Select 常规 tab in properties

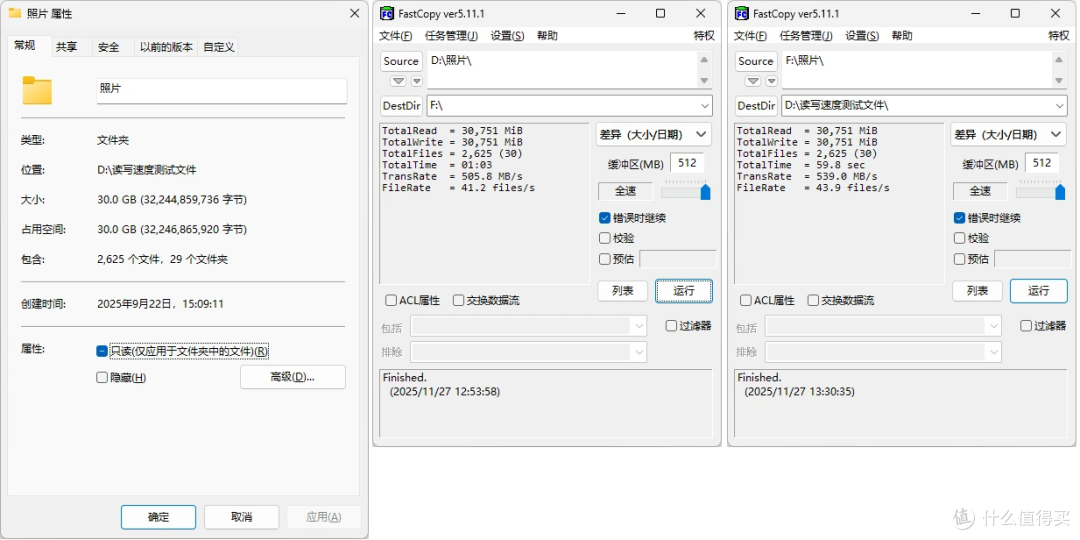click(x=25, y=45)
